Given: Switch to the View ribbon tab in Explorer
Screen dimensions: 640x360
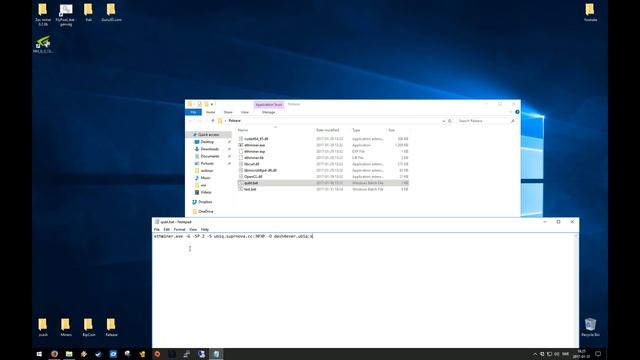Looking at the screenshot, I should tap(245, 112).
